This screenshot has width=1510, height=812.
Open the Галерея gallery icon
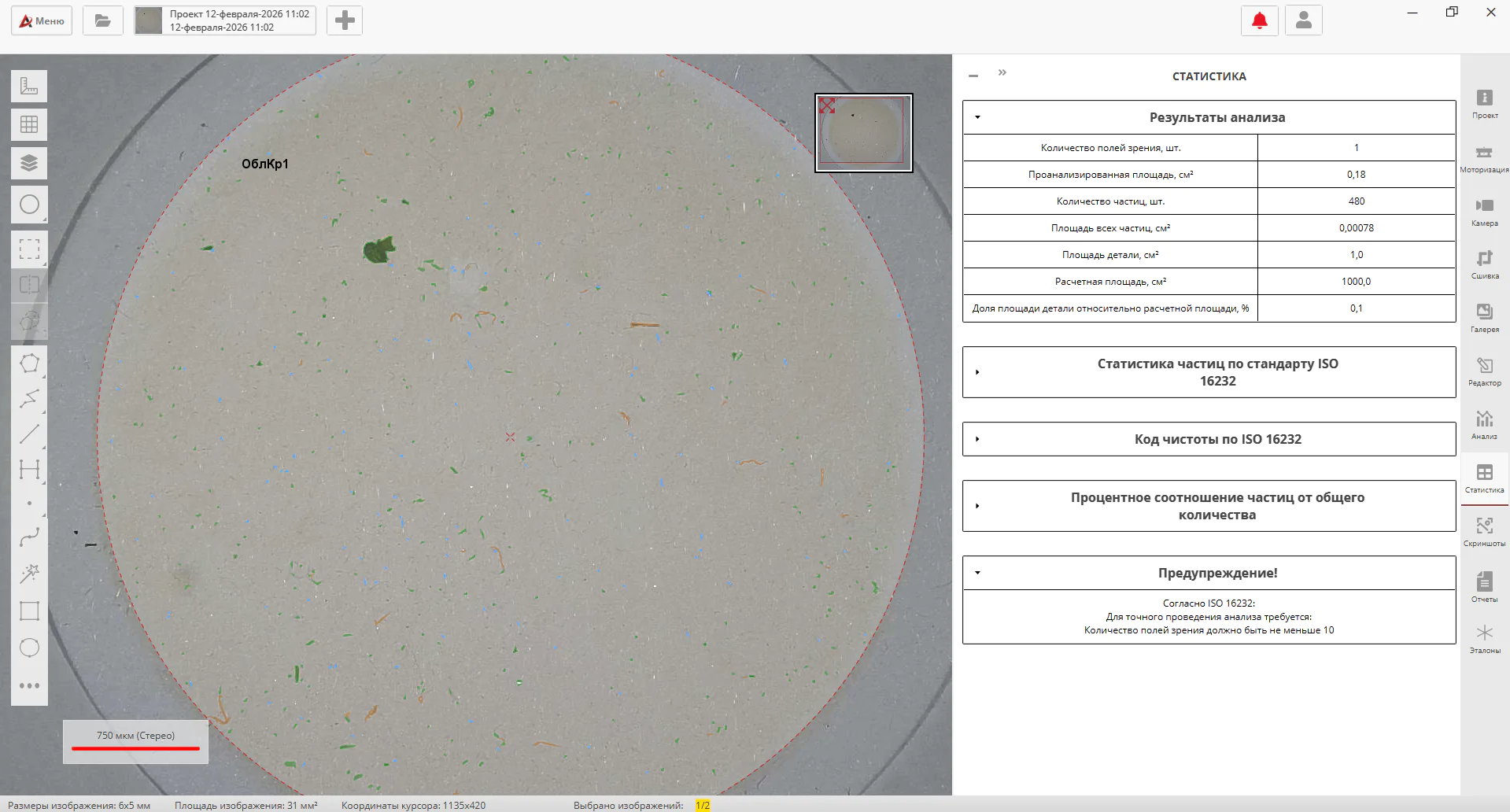tap(1484, 318)
